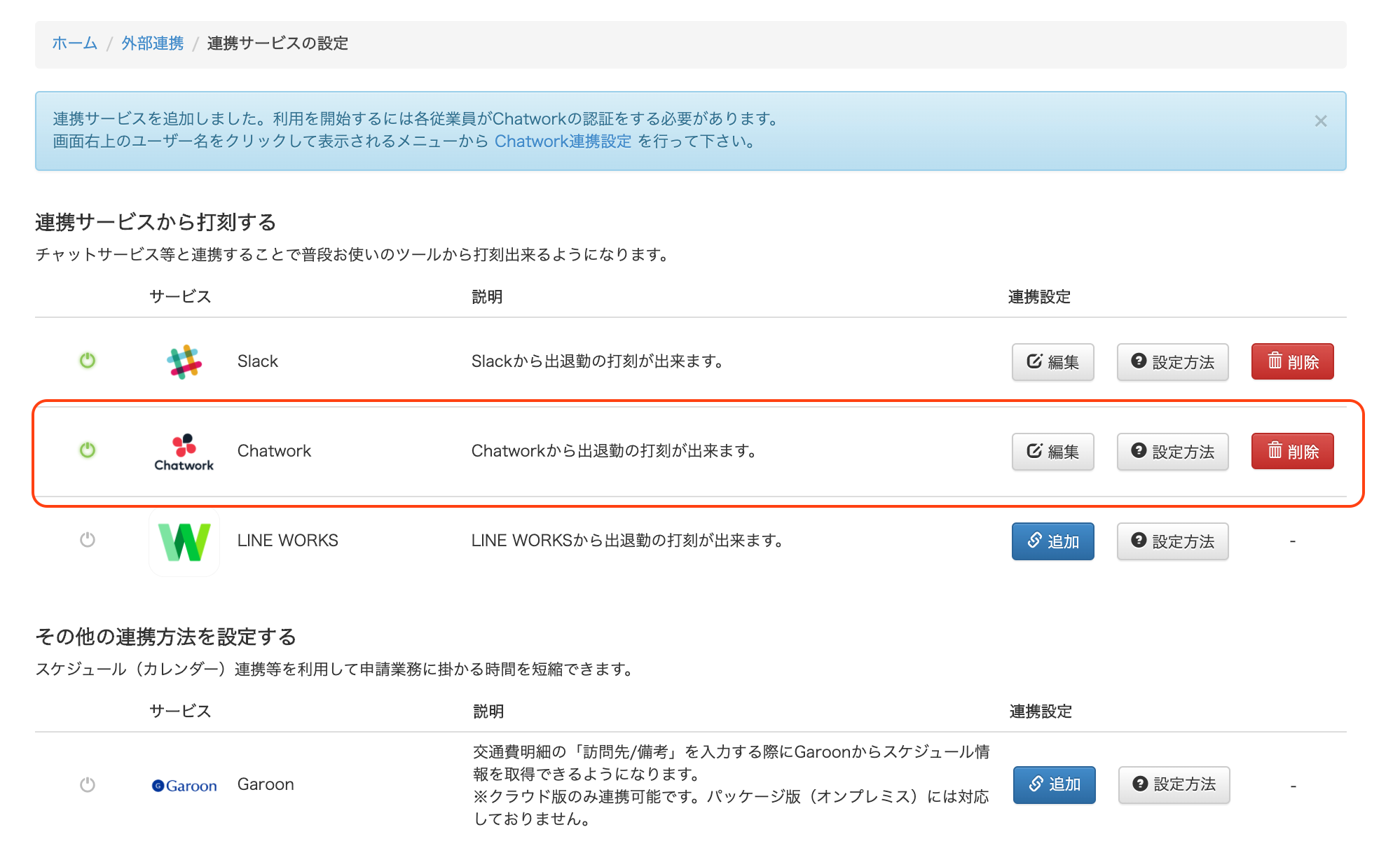The height and width of the screenshot is (867, 1400).
Task: Add the Garoon integration
Action: click(x=1054, y=784)
